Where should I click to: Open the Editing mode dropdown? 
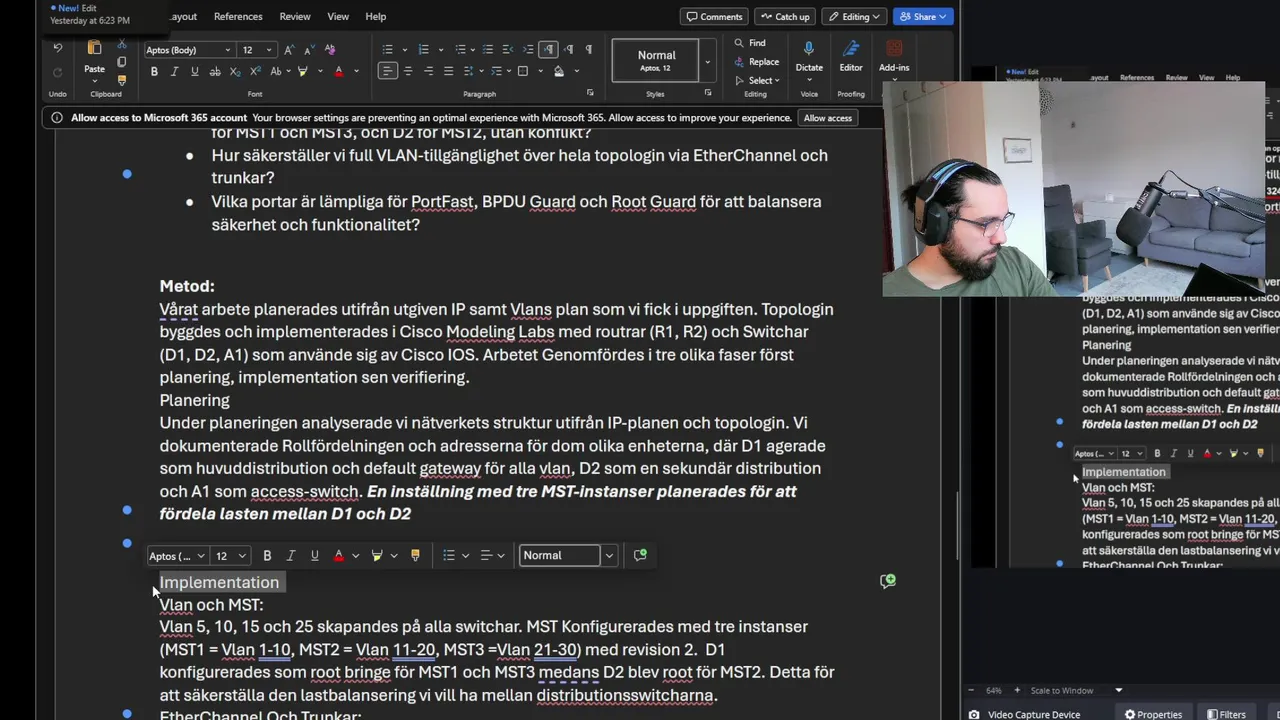(x=854, y=16)
